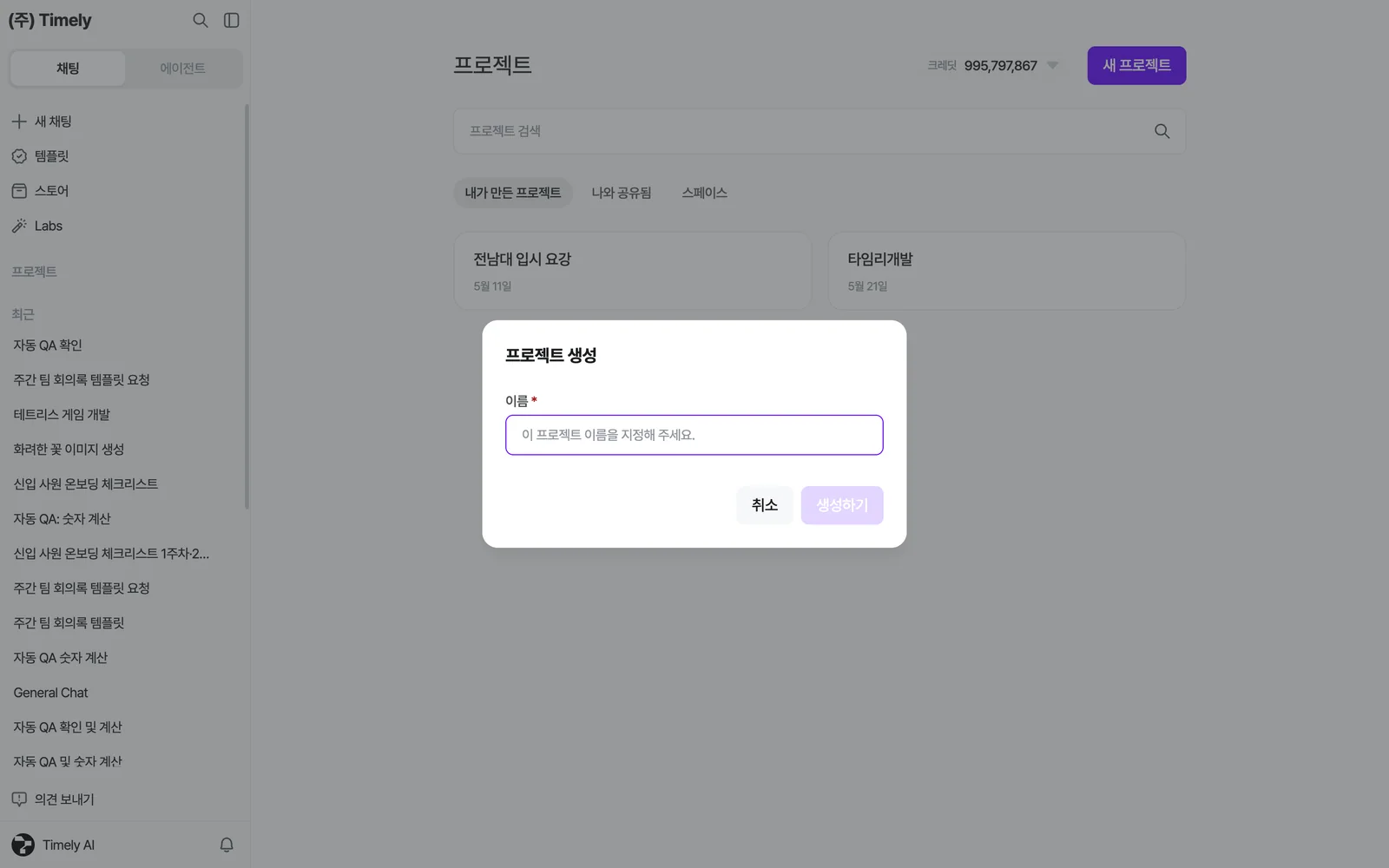1389x868 pixels.
Task: Click the Timely AI avatar icon
Action: coord(23,845)
